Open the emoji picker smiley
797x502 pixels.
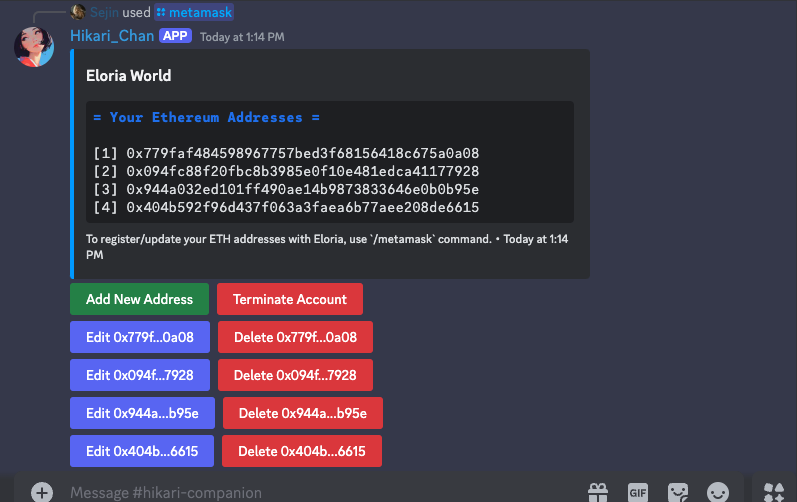[x=718, y=492]
